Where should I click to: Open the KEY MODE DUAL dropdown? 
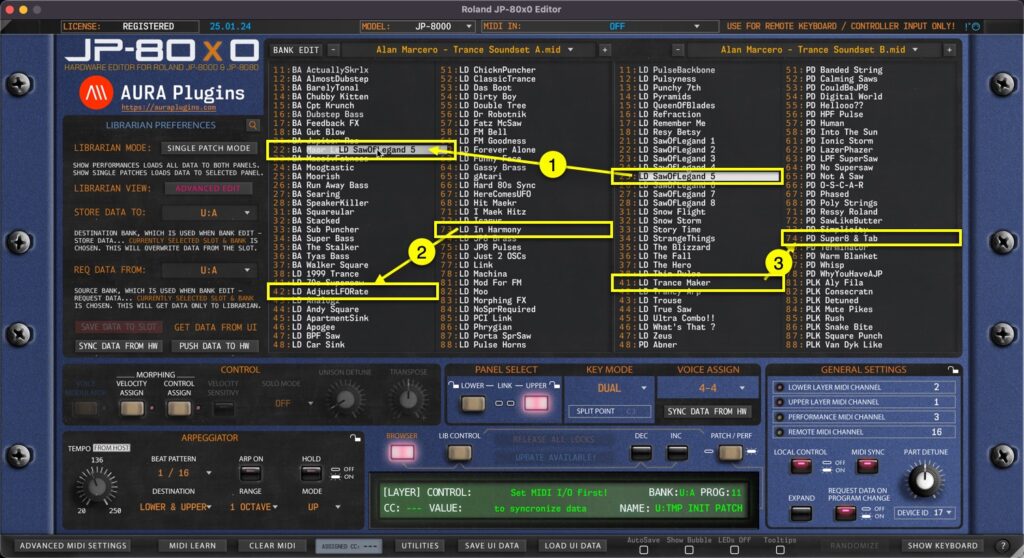(x=609, y=388)
